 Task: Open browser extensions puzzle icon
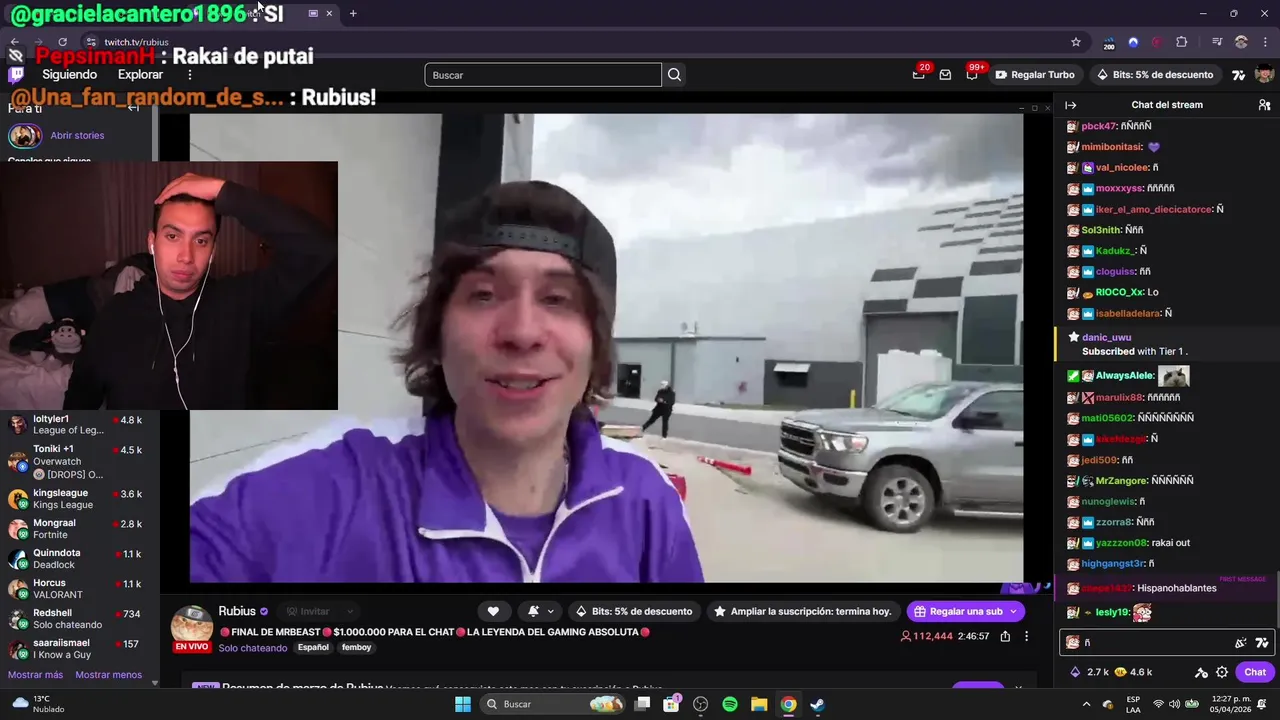[x=1182, y=42]
